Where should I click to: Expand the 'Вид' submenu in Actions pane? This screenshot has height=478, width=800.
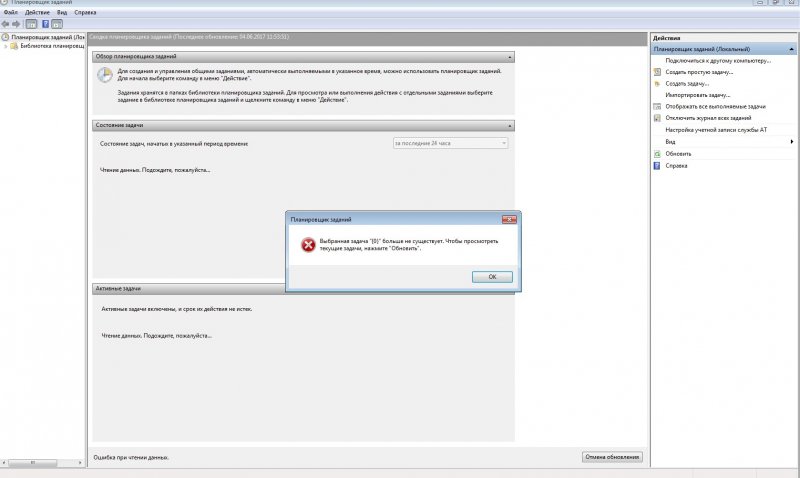[792, 141]
